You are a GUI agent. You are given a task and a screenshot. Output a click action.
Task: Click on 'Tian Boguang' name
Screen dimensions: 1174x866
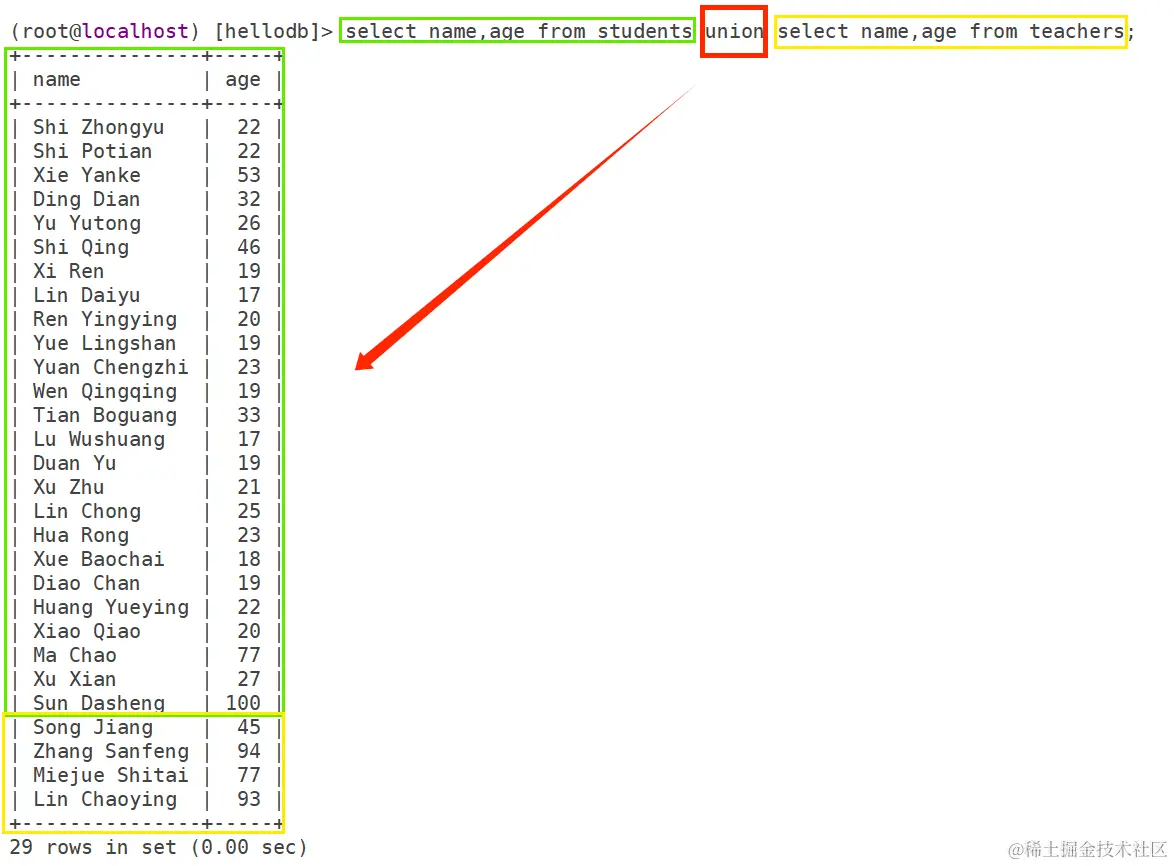pyautogui.click(x=104, y=415)
